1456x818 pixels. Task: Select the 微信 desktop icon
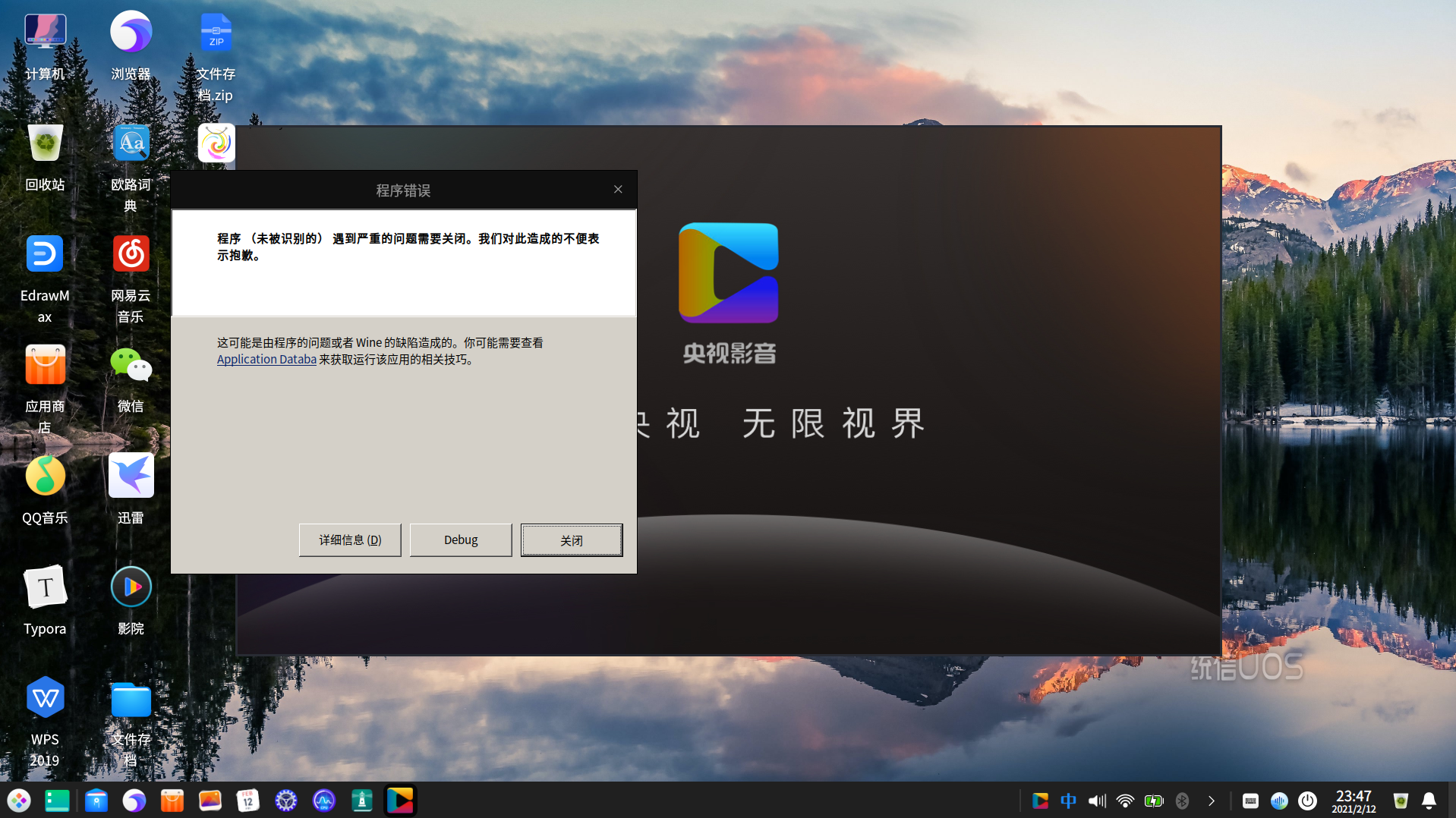coord(131,379)
